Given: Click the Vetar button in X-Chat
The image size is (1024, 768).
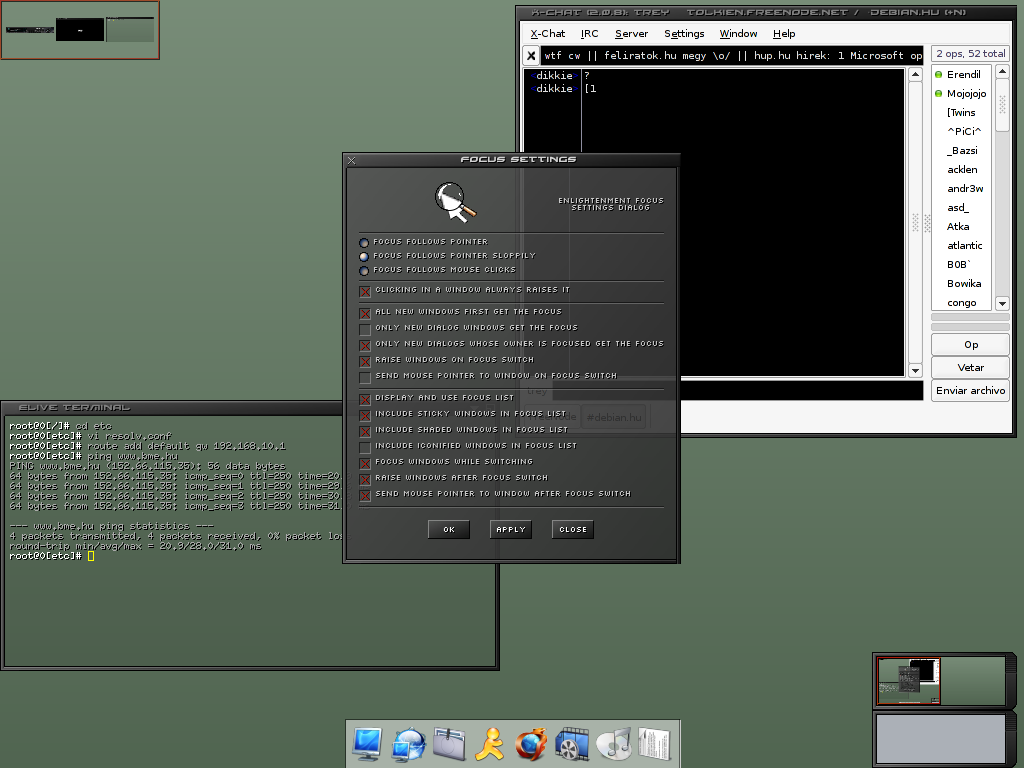Looking at the screenshot, I should [970, 367].
